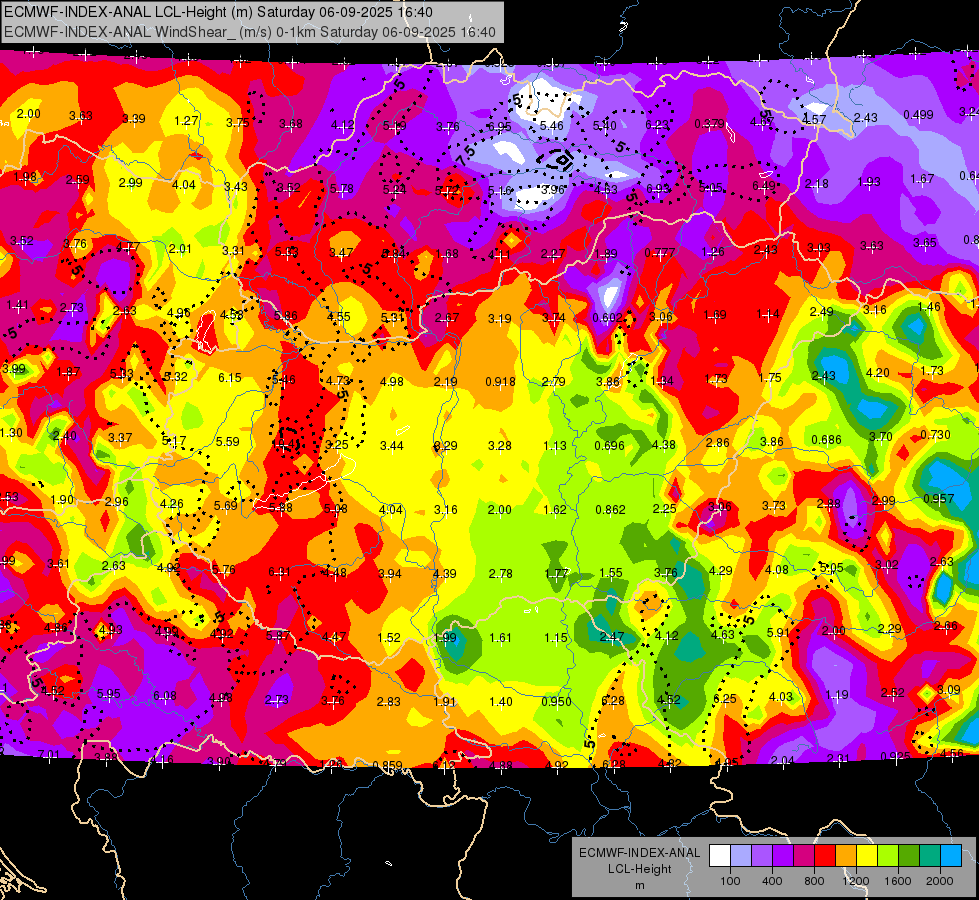Click the wind shear value 1.19
The height and width of the screenshot is (900, 979).
(837, 695)
